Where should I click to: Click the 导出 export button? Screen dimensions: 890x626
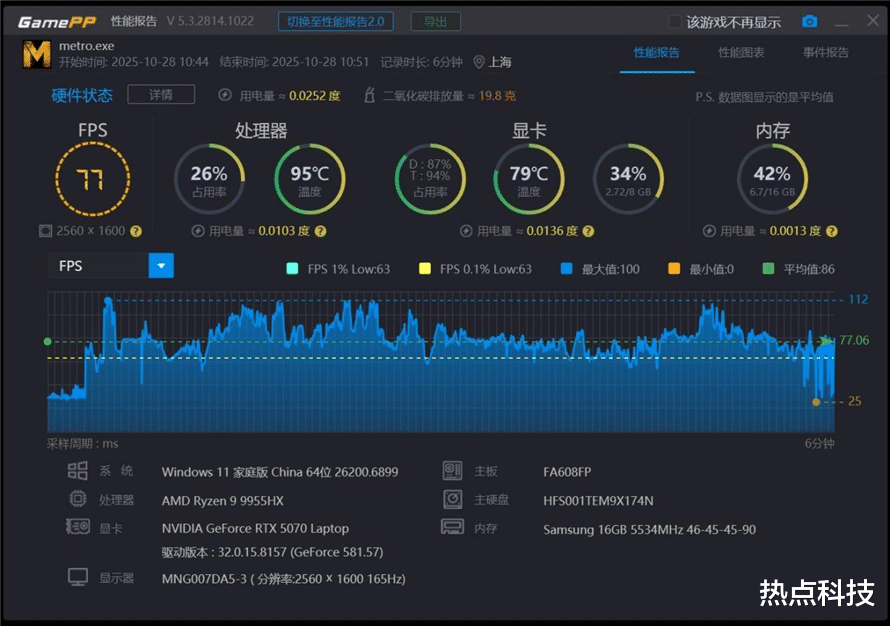coord(435,22)
